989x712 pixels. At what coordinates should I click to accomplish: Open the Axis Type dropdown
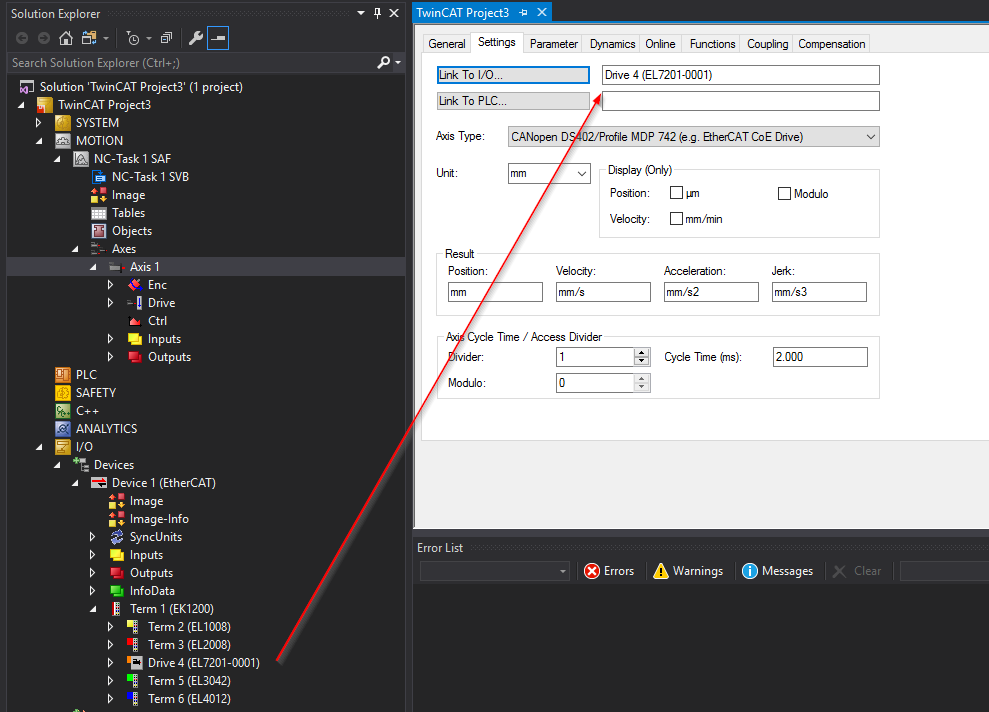click(x=693, y=137)
